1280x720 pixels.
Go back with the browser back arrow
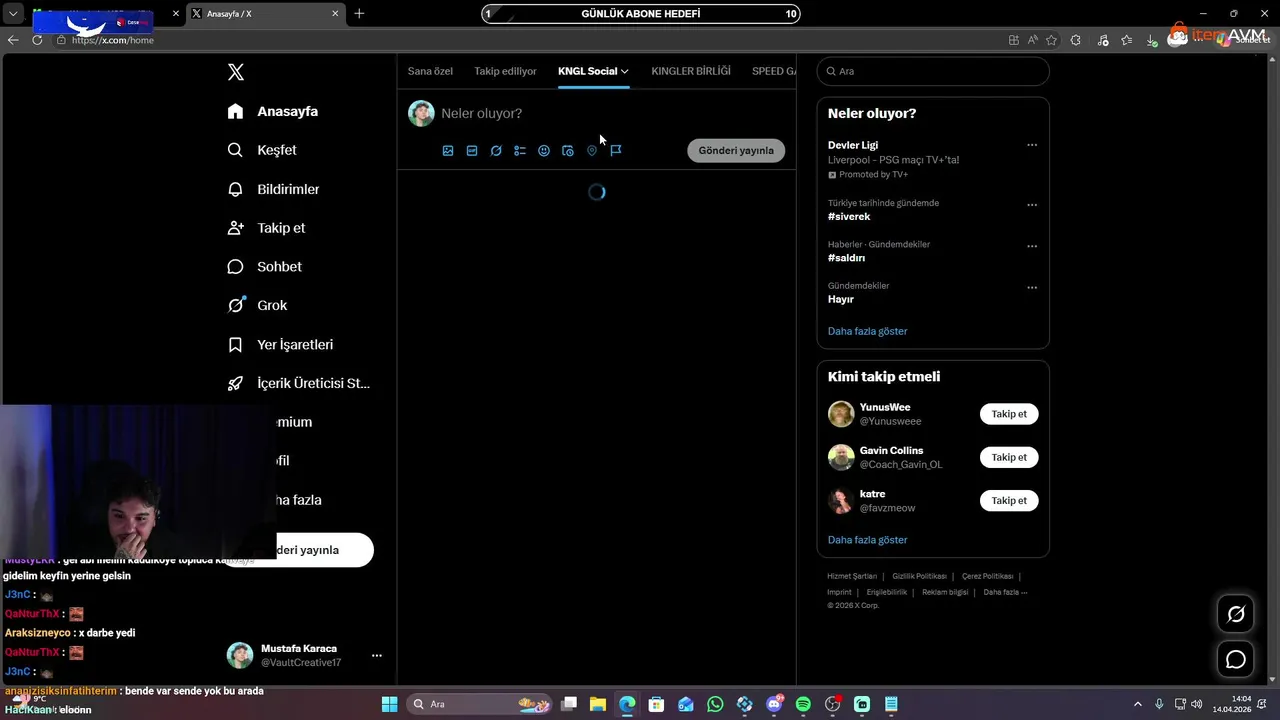coord(13,40)
